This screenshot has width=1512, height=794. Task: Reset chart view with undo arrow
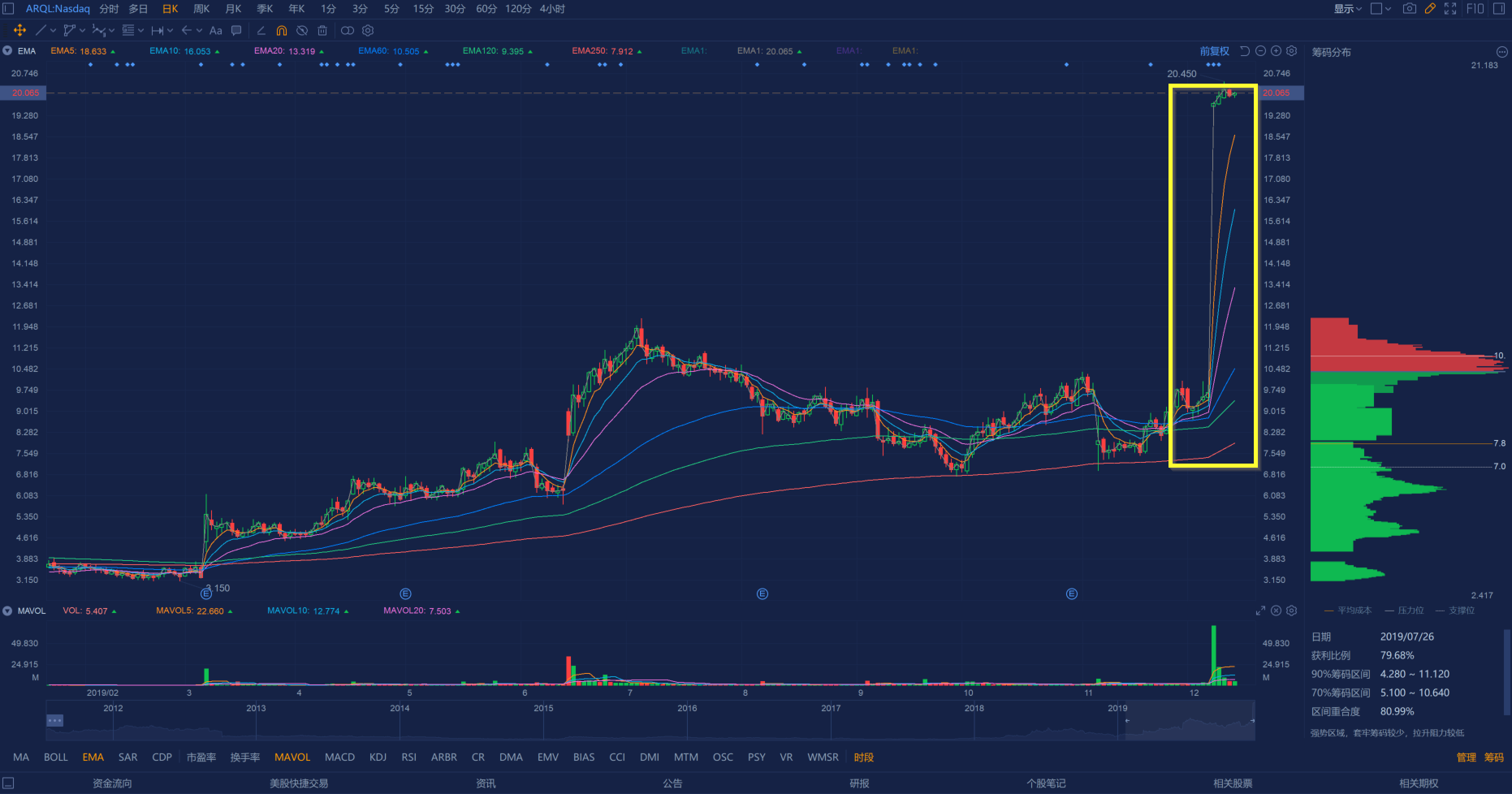[x=1245, y=51]
